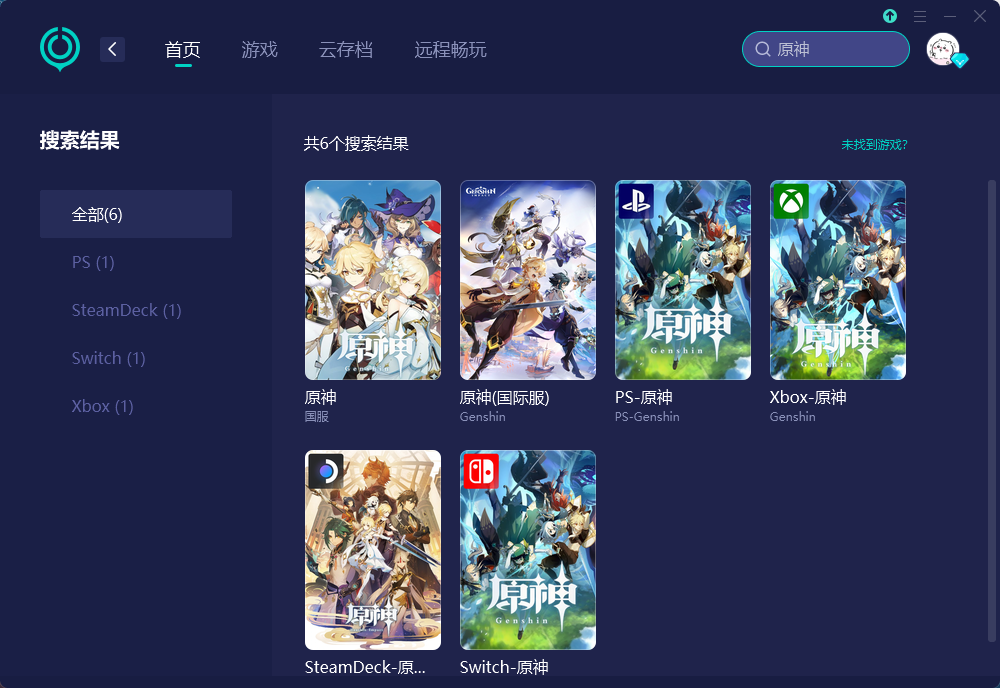Open the Switch-原神 game cover
The width and height of the screenshot is (1000, 688).
(528, 550)
